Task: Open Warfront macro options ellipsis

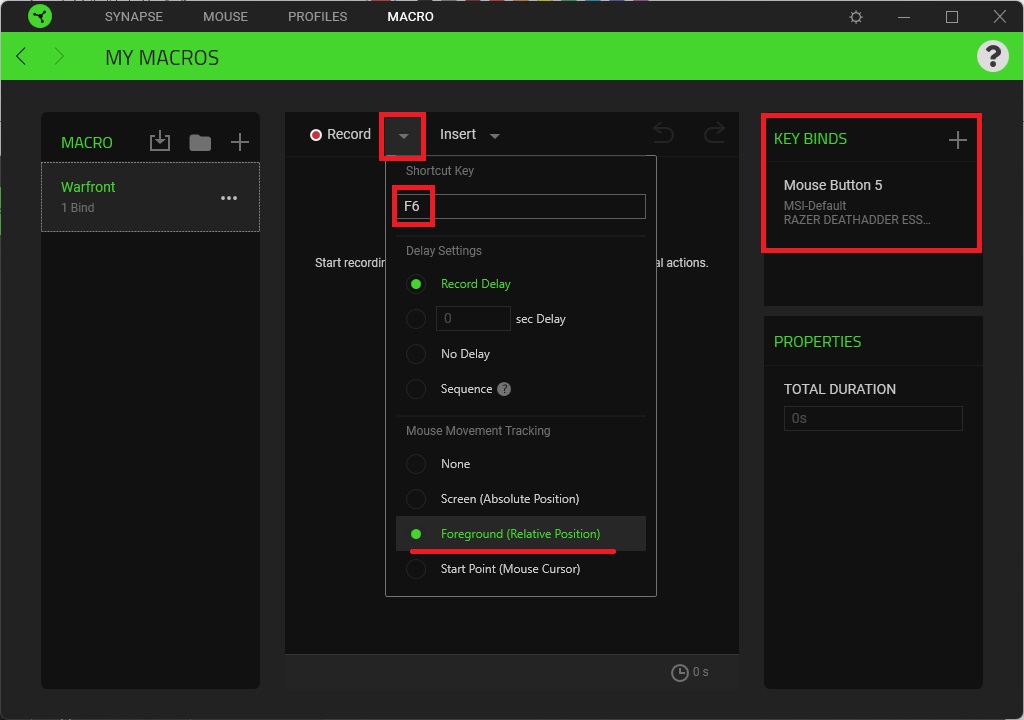Action: tap(229, 198)
